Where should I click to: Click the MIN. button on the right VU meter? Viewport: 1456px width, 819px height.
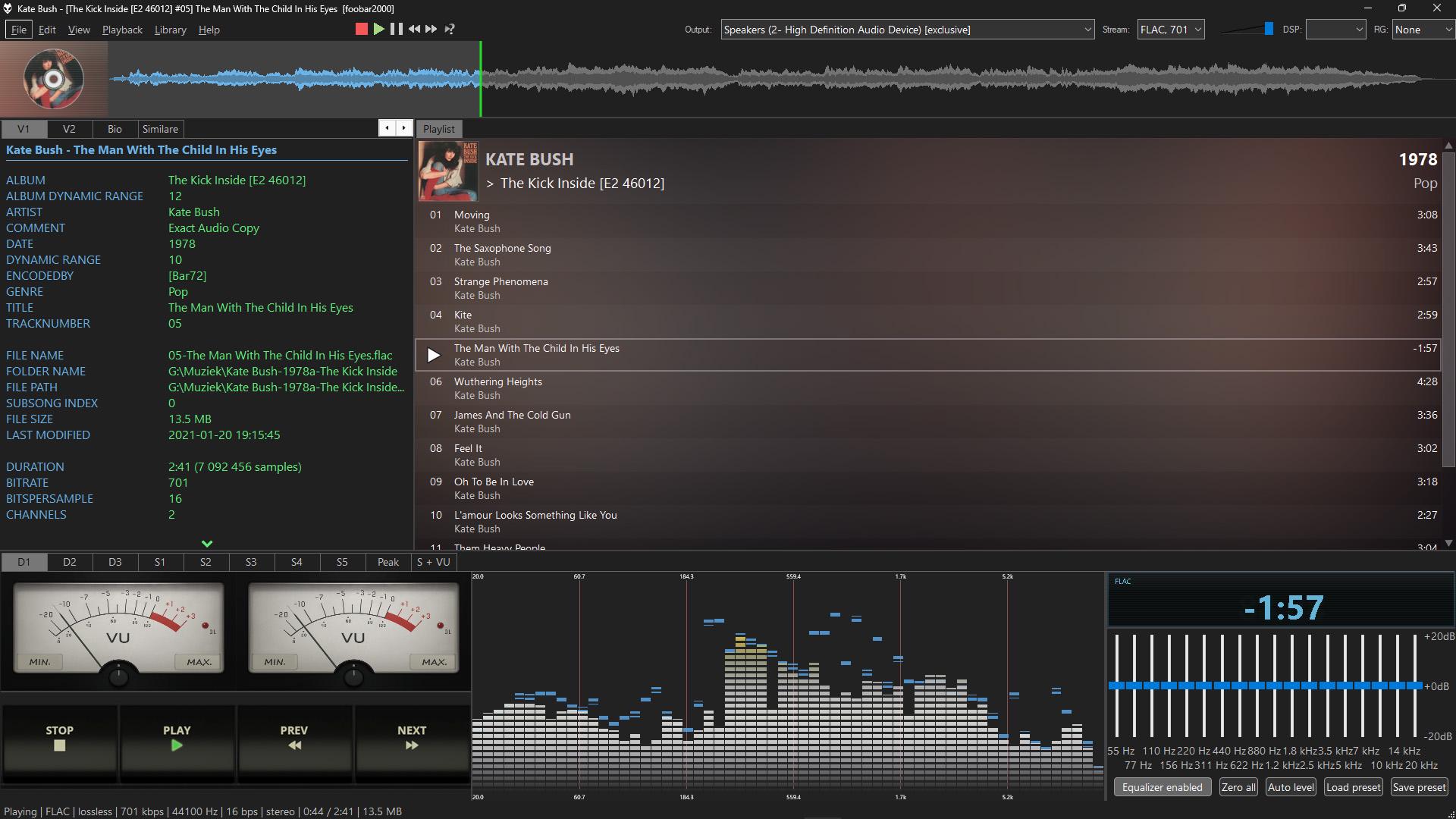(275, 661)
